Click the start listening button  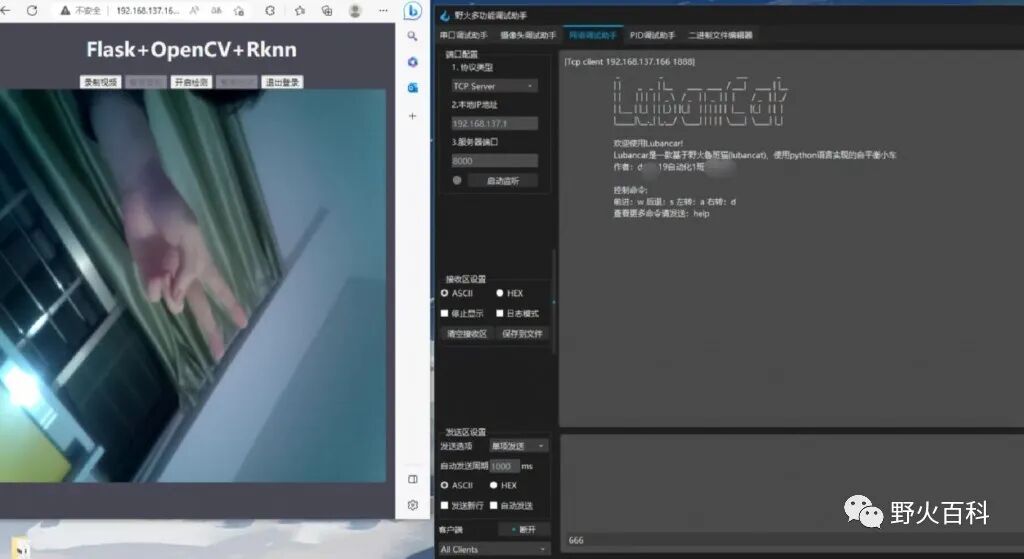[503, 181]
